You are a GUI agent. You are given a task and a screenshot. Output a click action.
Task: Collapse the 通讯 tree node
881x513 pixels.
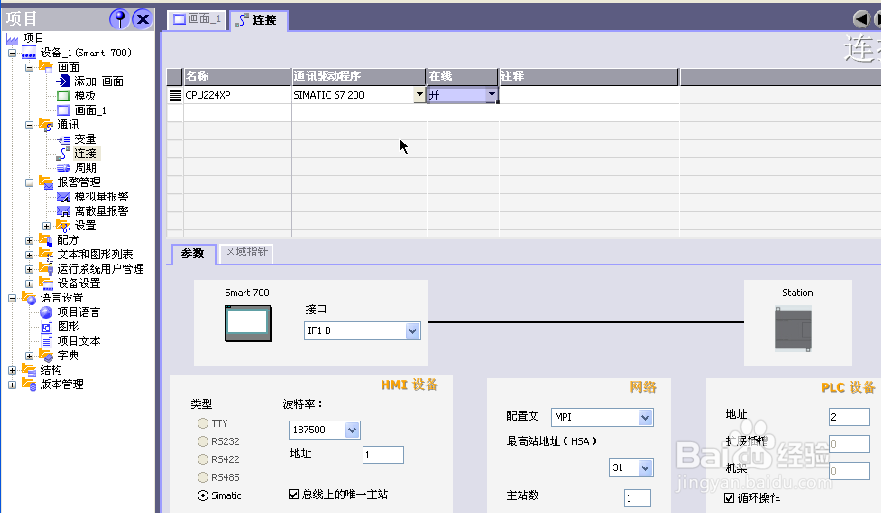pos(29,125)
